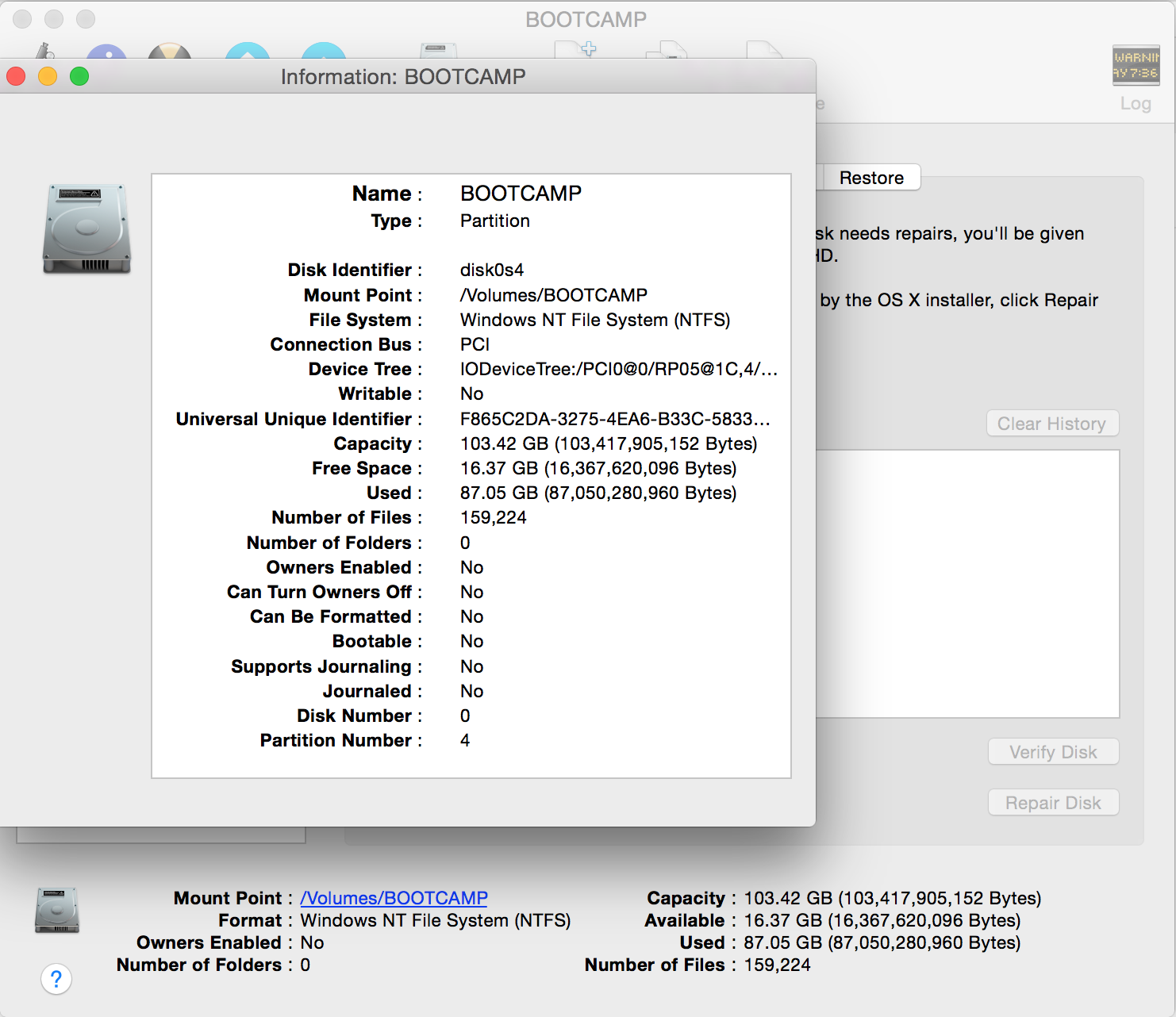Screen dimensions: 1176x1017
Task: Close the Information: BOOTCAMP window
Action: pos(16,77)
